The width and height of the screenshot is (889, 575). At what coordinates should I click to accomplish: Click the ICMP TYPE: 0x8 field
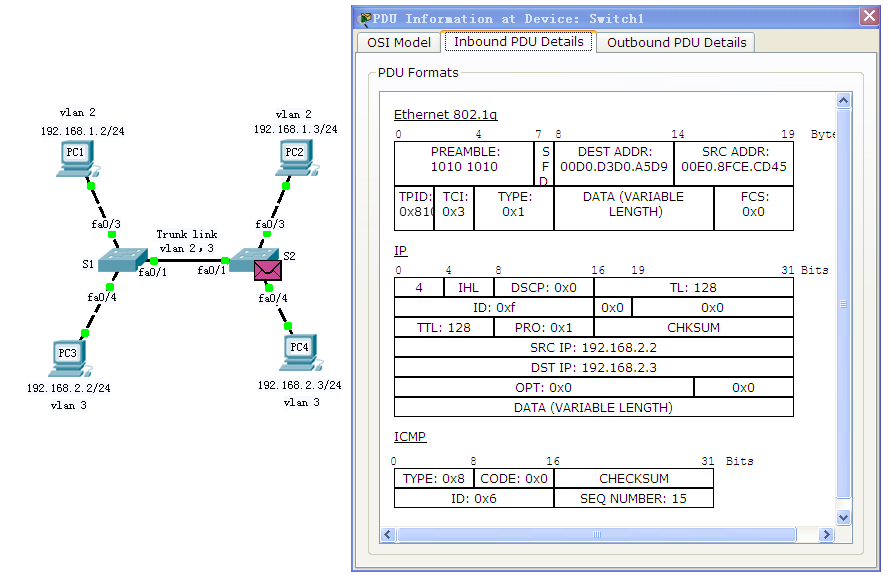pyautogui.click(x=434, y=479)
